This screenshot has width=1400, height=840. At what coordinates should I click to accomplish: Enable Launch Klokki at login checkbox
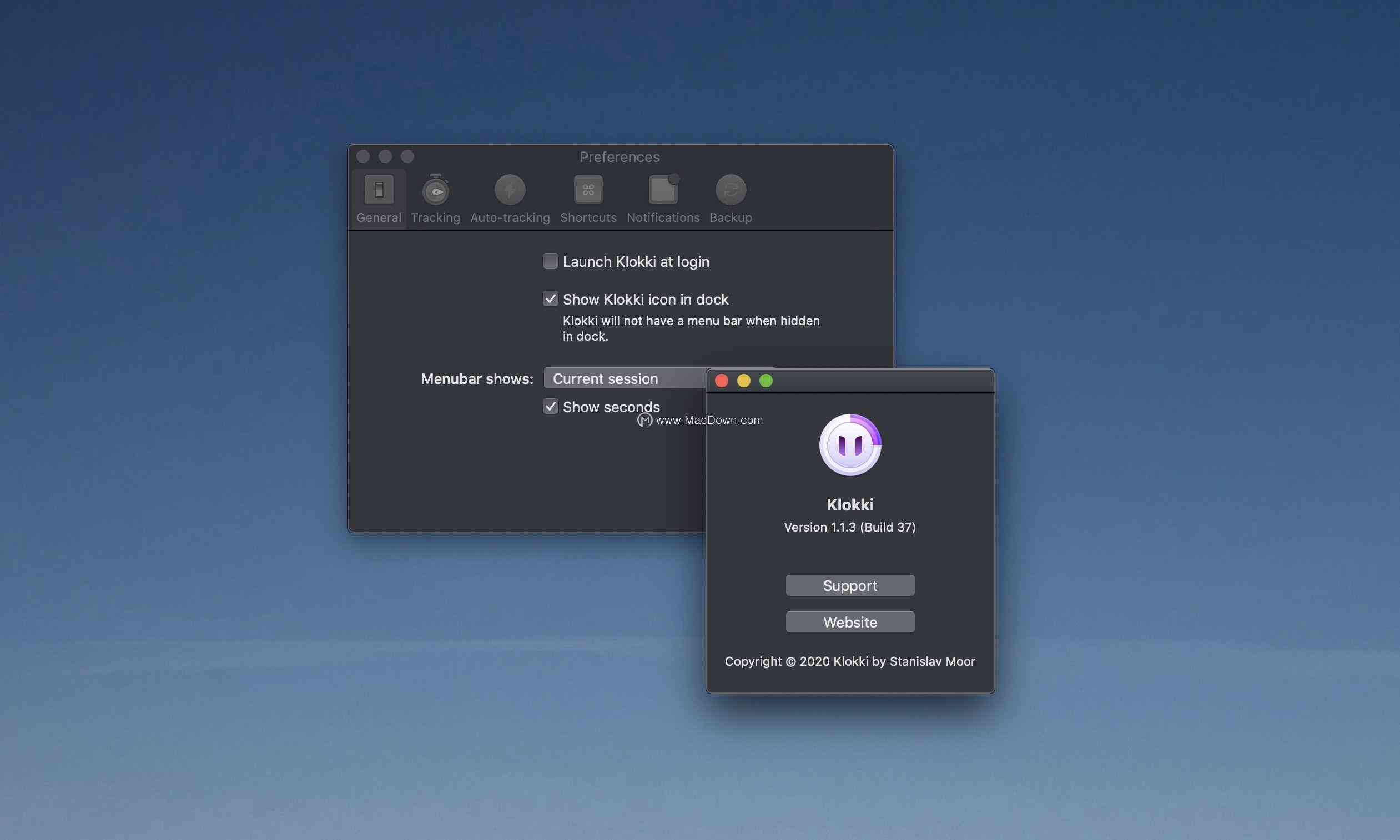551,261
